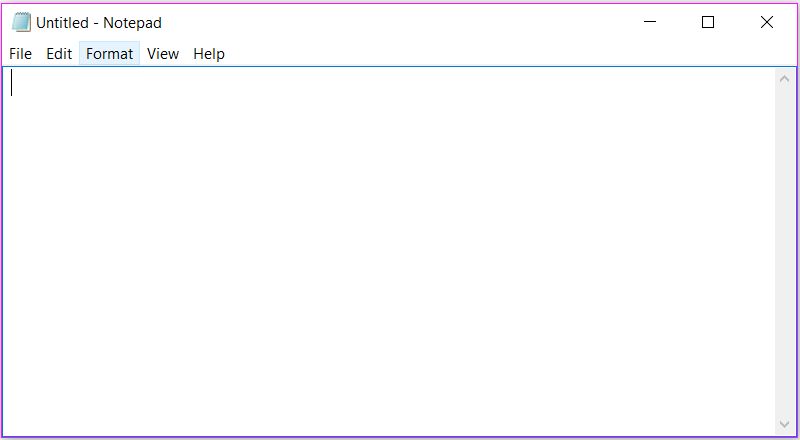The height and width of the screenshot is (440, 800).
Task: Minimize the Notepad window
Action: click(x=650, y=22)
